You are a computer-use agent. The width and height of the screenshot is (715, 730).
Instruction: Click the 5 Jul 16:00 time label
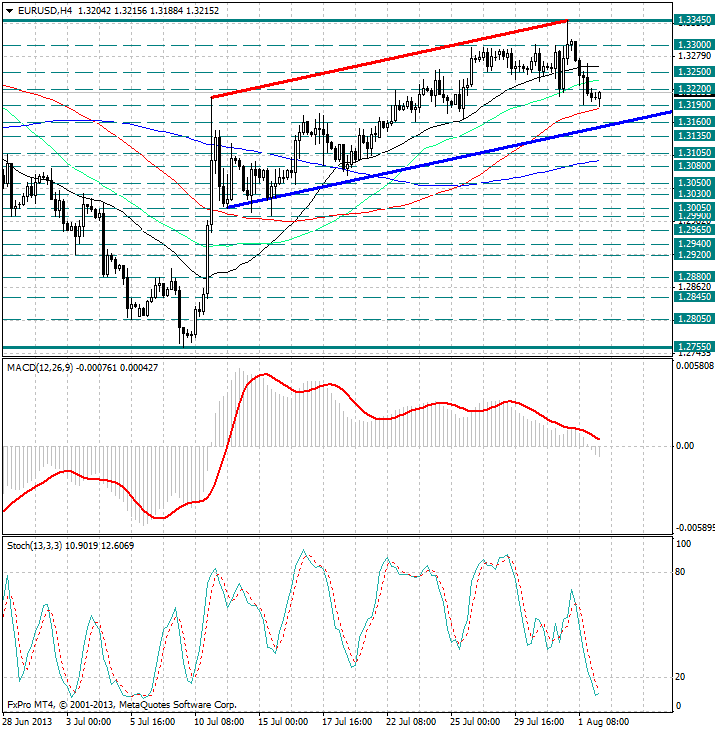pyautogui.click(x=153, y=722)
